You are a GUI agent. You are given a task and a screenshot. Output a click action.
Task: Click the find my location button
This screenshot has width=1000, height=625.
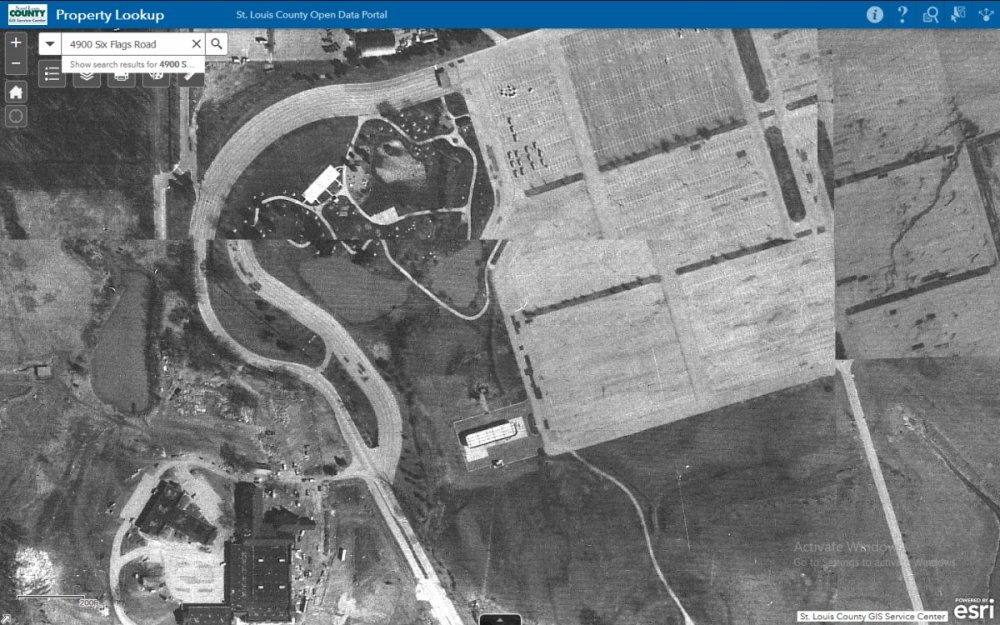[16, 115]
